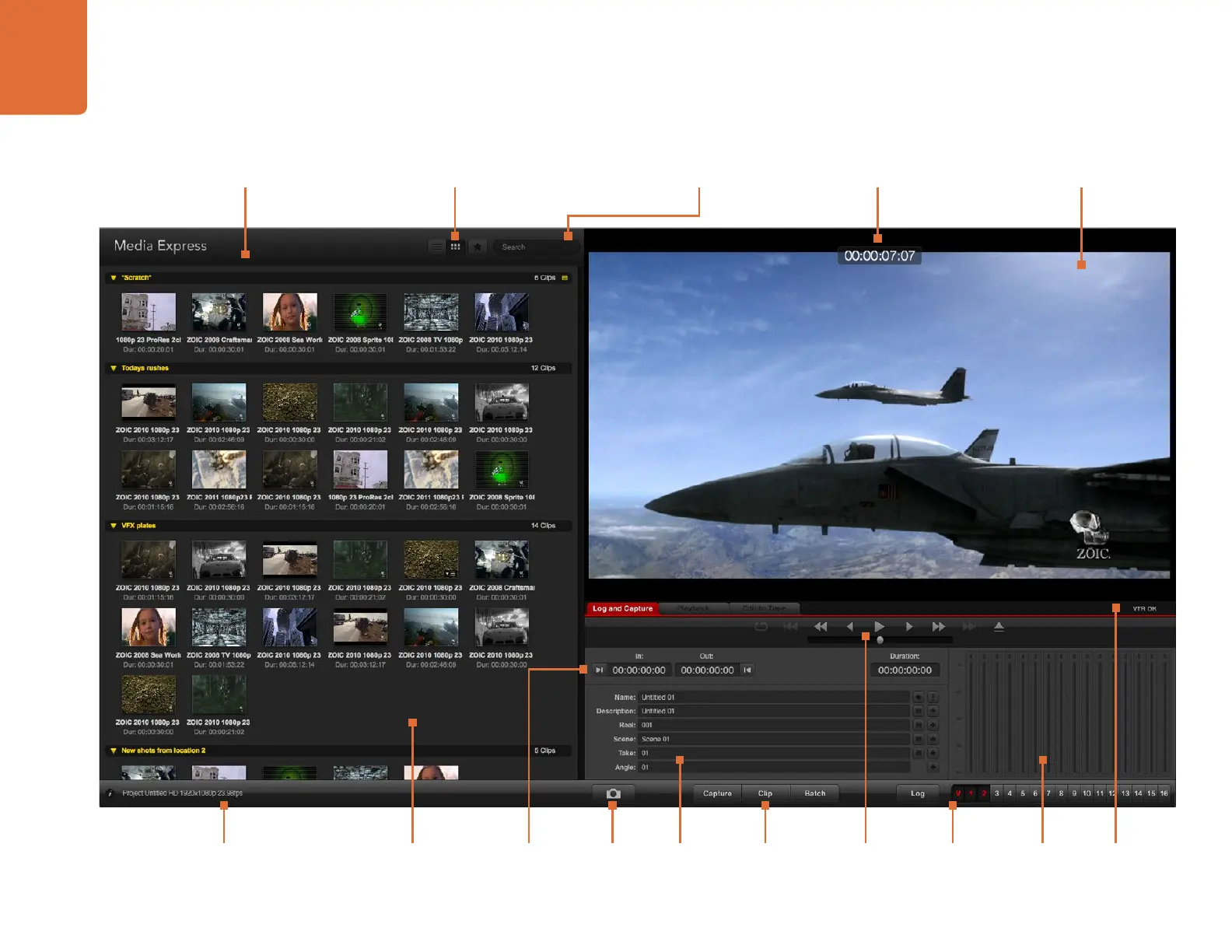Screen dimensions: 1232x952
Task: Collapse the Todays rushes bin
Action: [x=114, y=369]
